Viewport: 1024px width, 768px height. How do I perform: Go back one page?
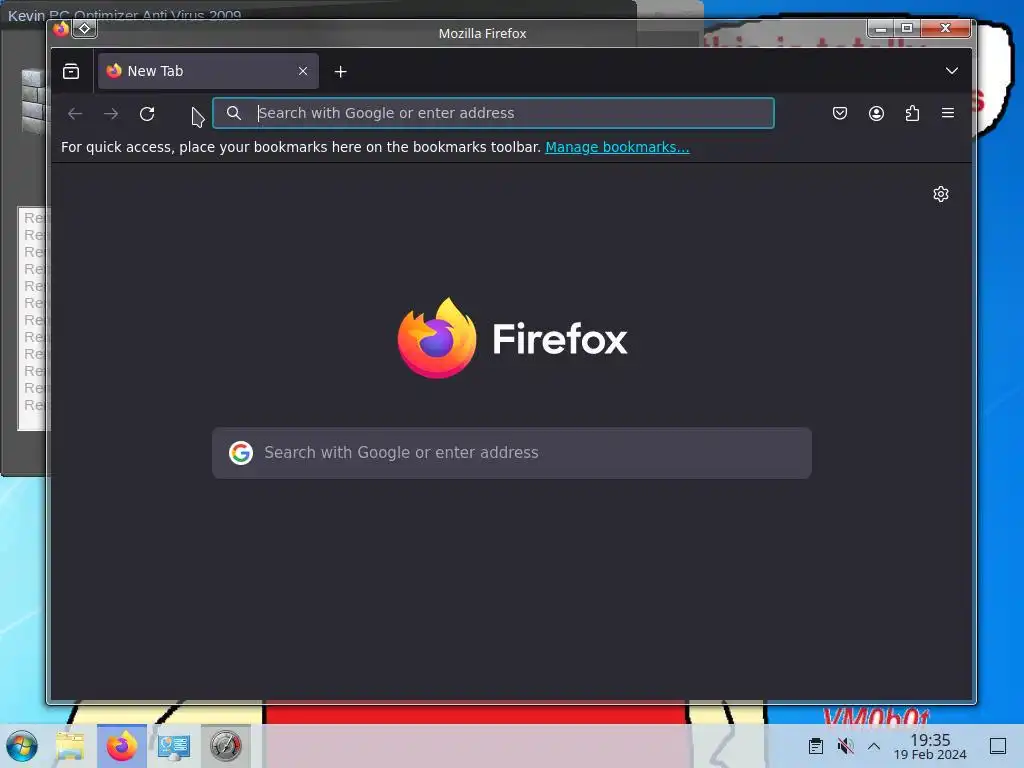(75, 114)
